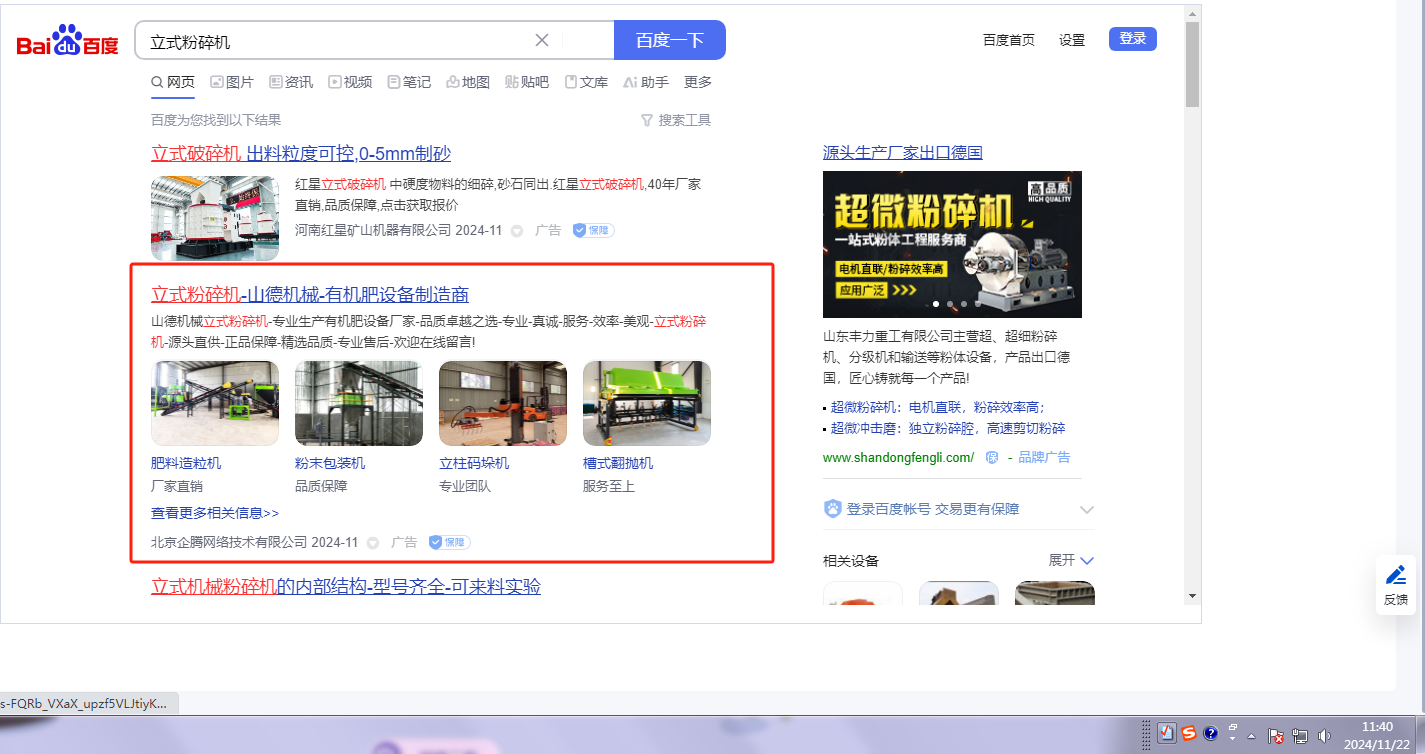Open 超微冲击磨：独立粉碎腔 link

tap(948, 428)
